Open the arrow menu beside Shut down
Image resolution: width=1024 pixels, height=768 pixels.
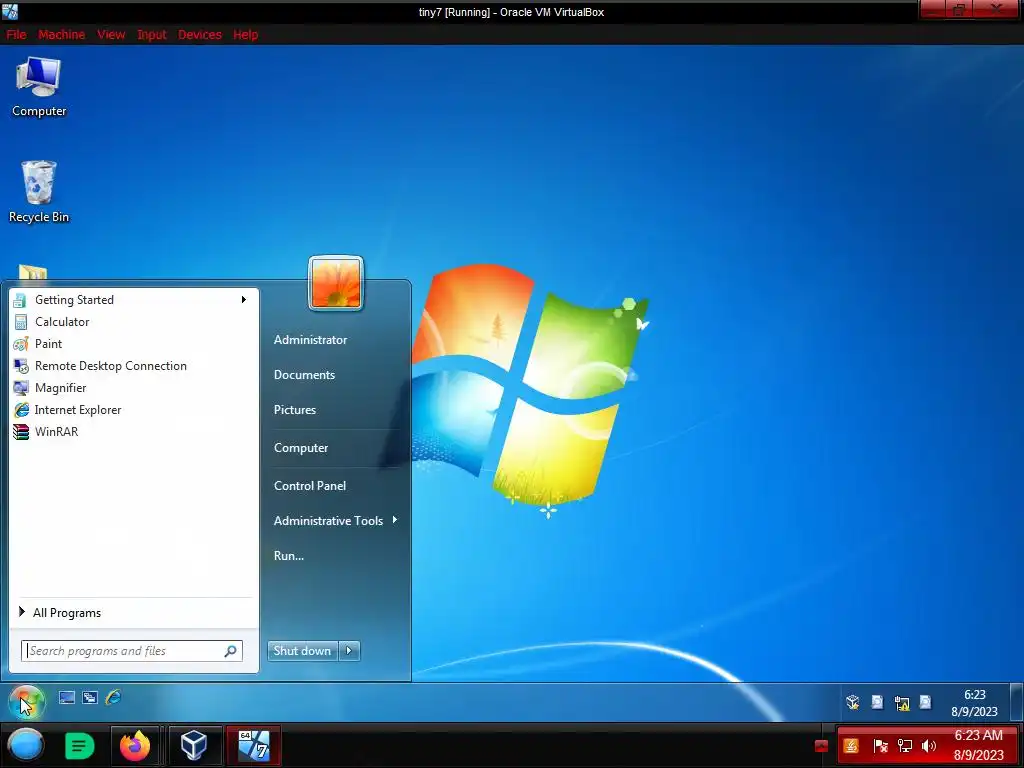pyautogui.click(x=349, y=651)
